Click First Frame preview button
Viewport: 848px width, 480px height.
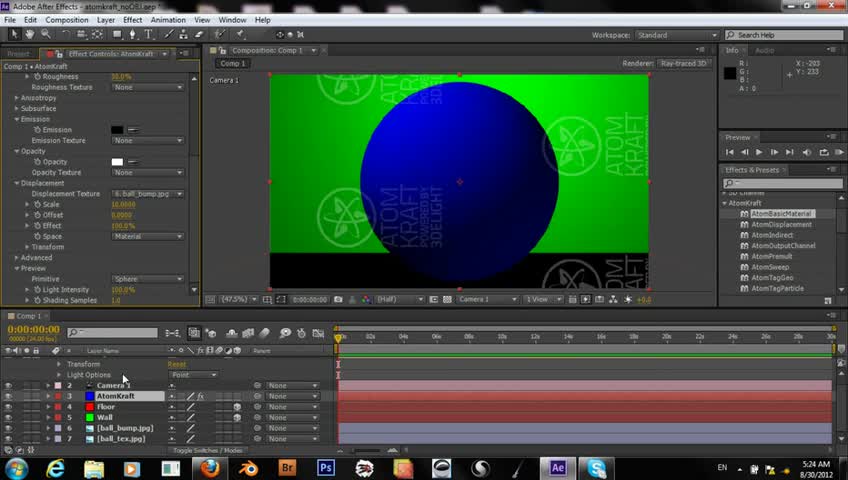[x=730, y=152]
